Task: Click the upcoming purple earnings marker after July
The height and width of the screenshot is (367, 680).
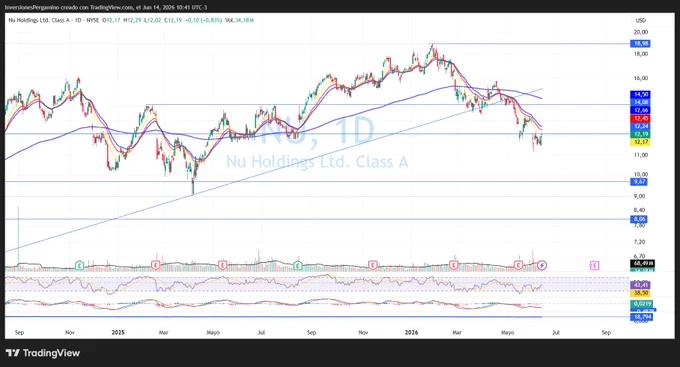Action: (x=594, y=265)
